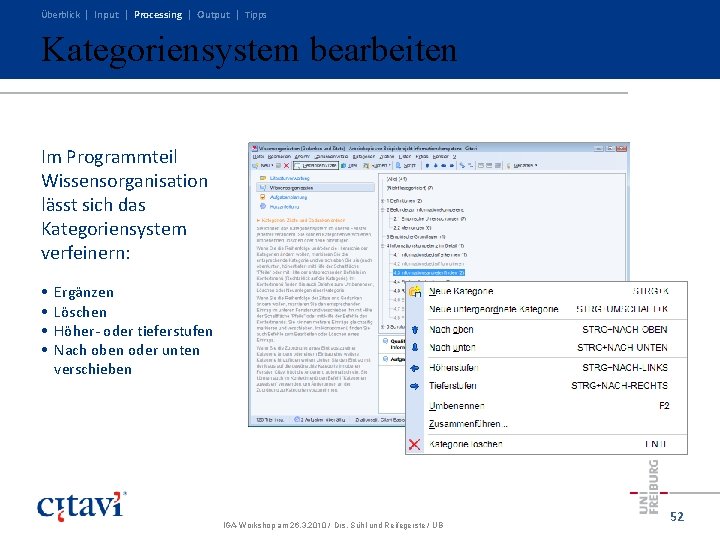720x540 pixels.
Task: Open the Tipps section link
Action: [255, 15]
